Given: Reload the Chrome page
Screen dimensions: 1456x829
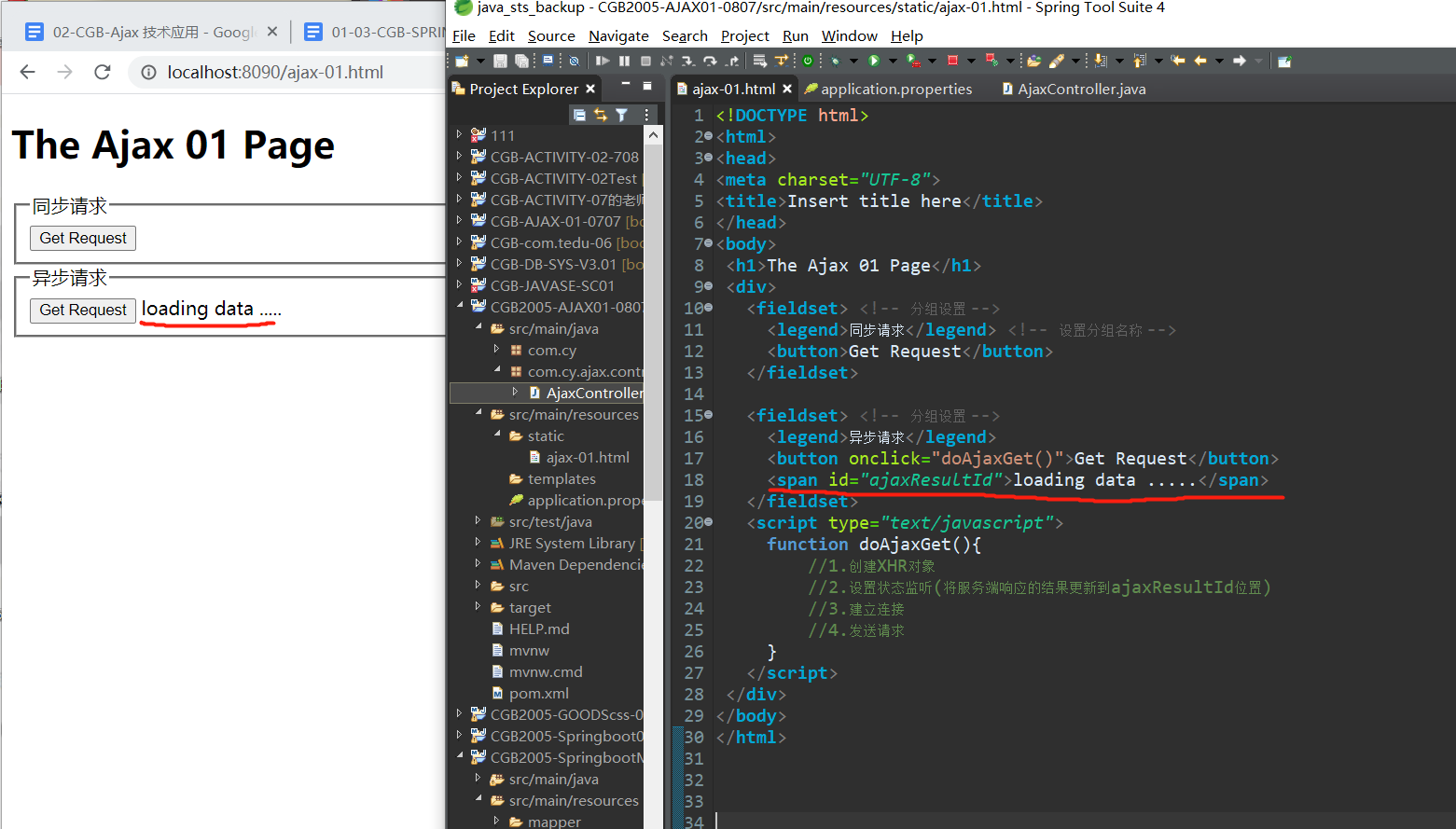Looking at the screenshot, I should pyautogui.click(x=103, y=72).
